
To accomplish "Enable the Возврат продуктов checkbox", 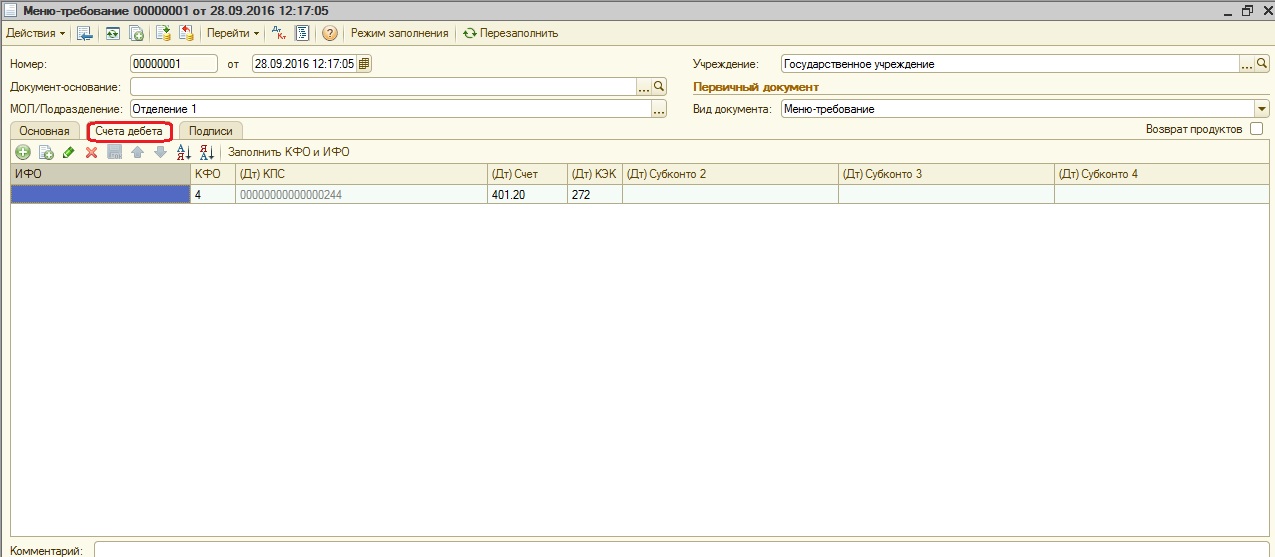I will click(1256, 129).
